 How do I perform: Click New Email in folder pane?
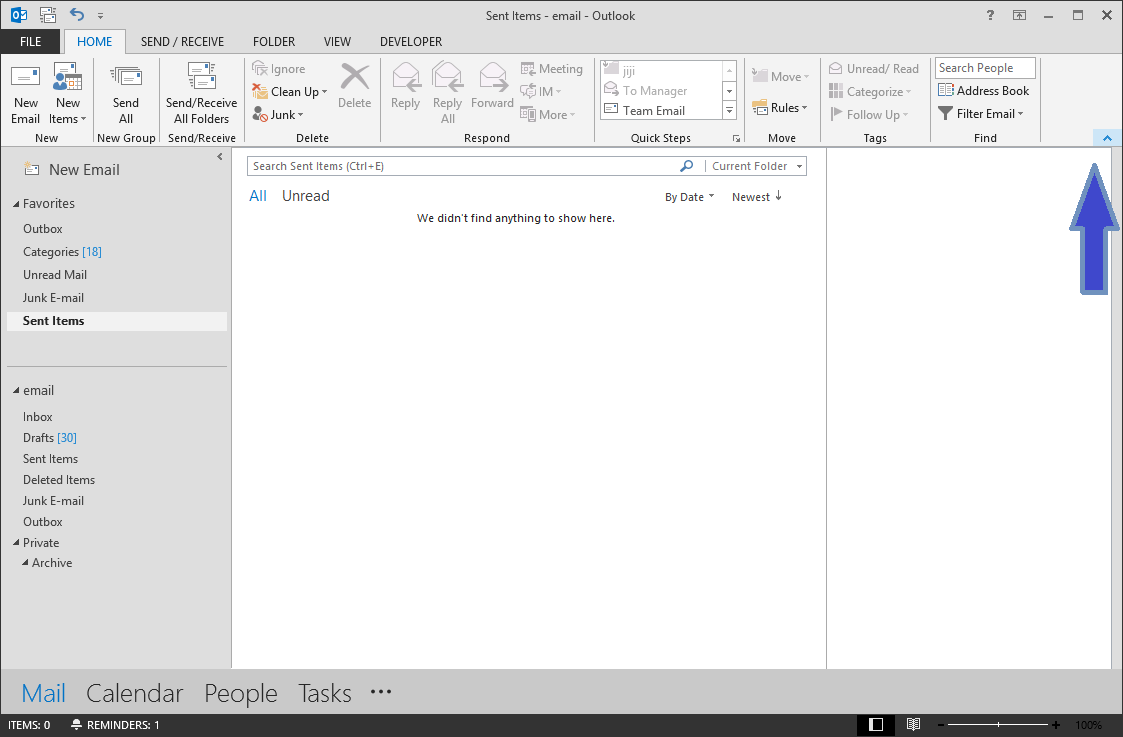72,170
